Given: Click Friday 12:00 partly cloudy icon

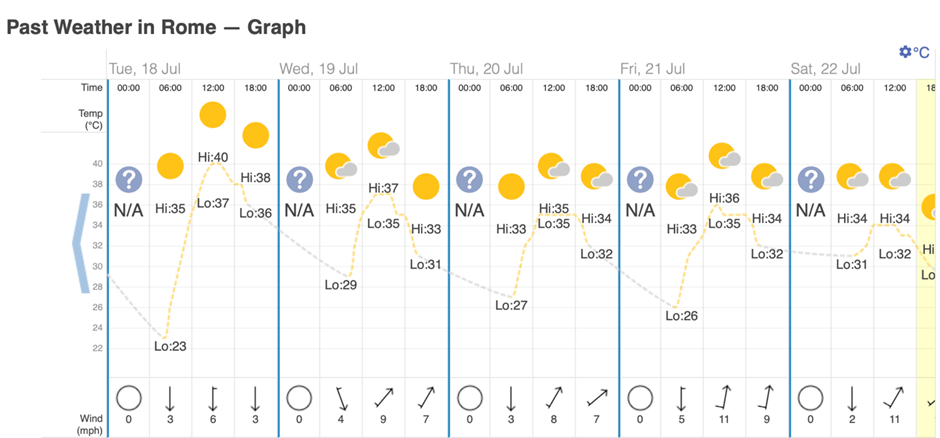Looking at the screenshot, I should click(724, 156).
